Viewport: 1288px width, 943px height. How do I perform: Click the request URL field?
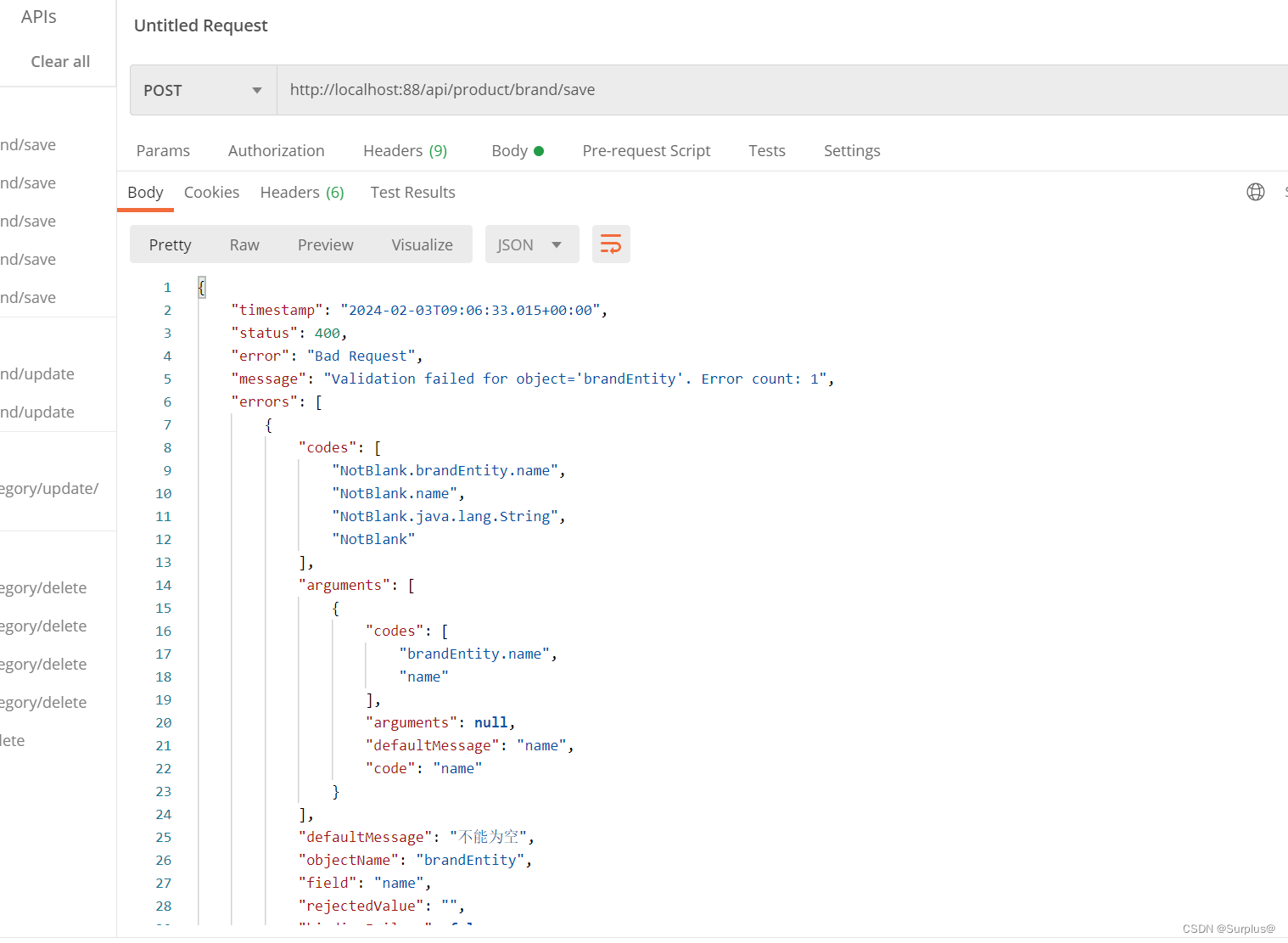[781, 90]
